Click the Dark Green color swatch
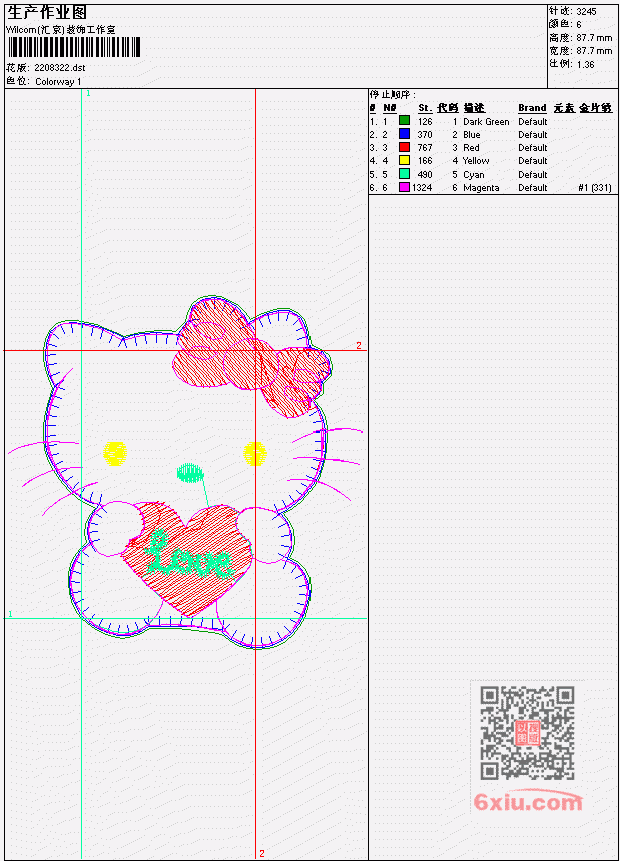This screenshot has height=861, width=620. pyautogui.click(x=404, y=120)
